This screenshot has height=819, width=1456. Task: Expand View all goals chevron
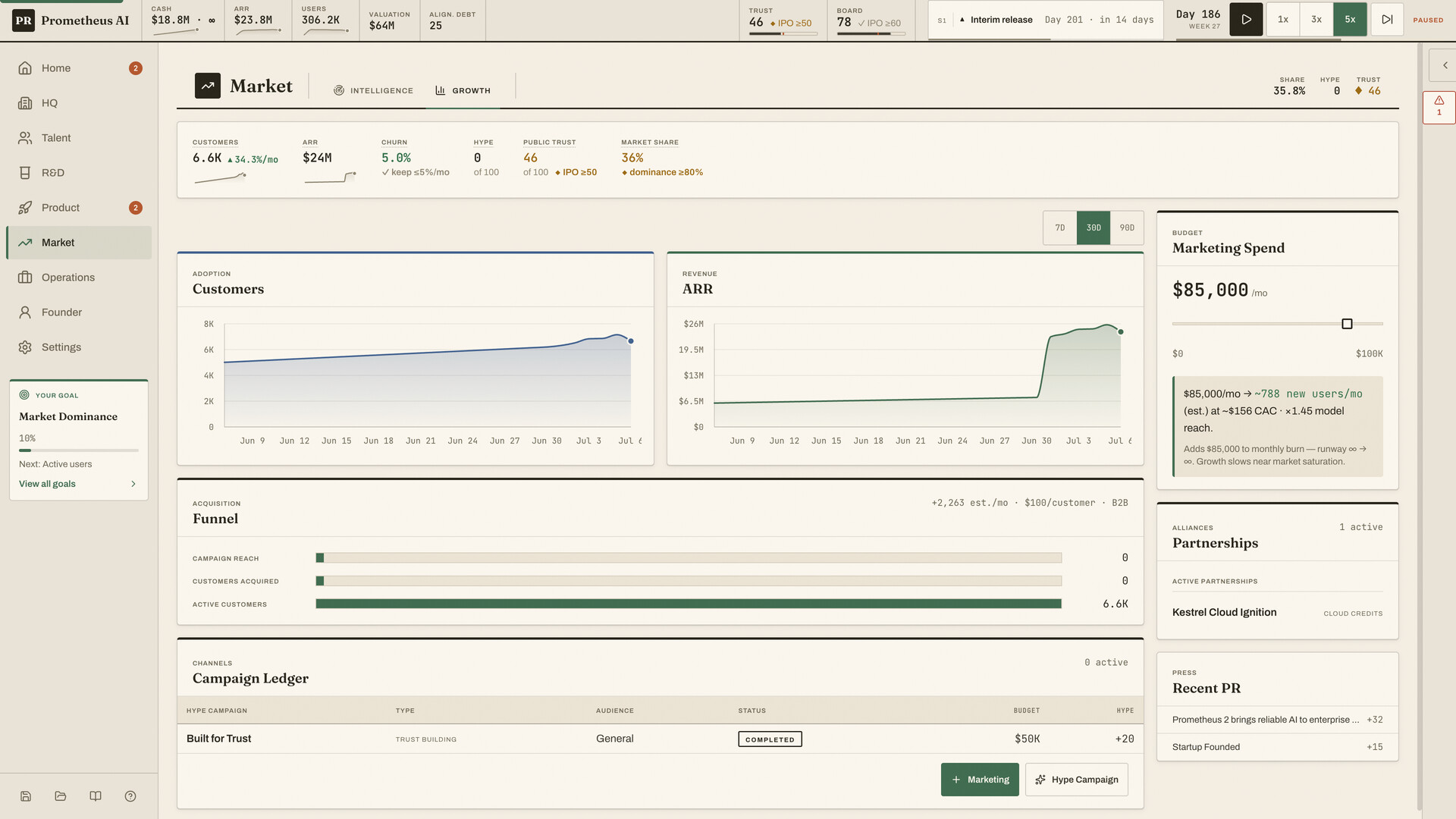click(133, 484)
